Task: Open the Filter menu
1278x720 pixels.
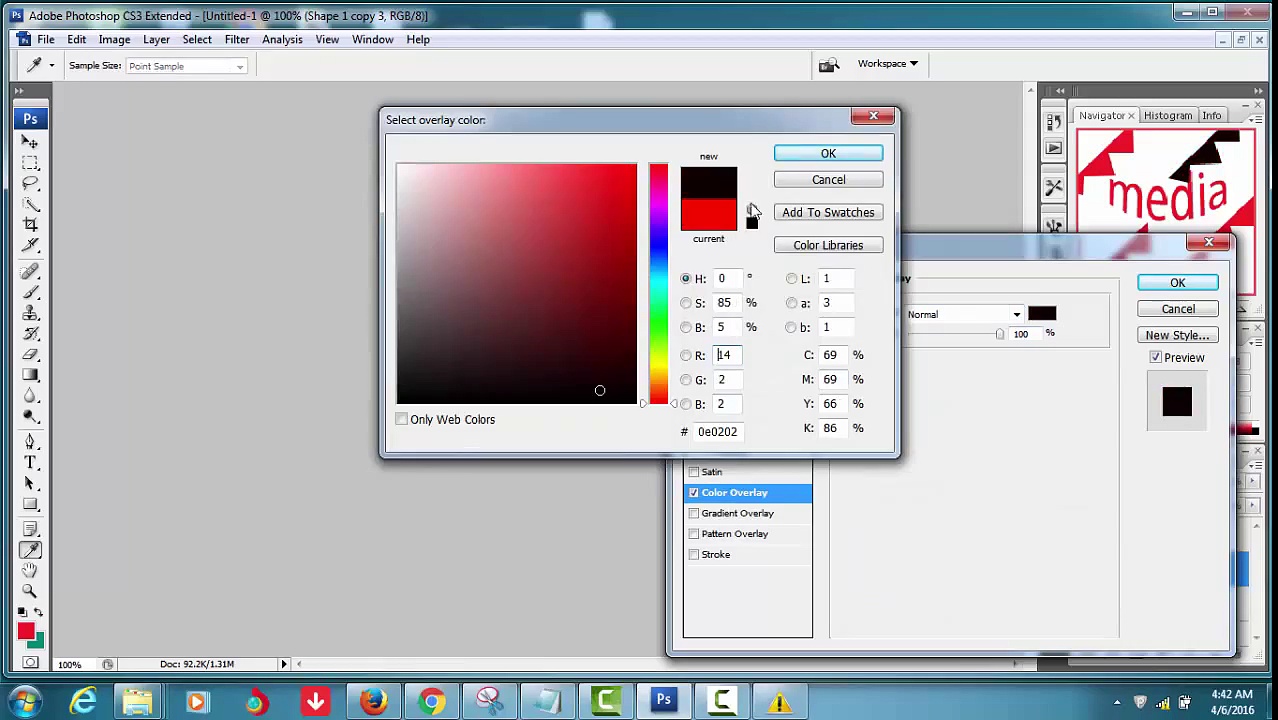Action: tap(236, 39)
